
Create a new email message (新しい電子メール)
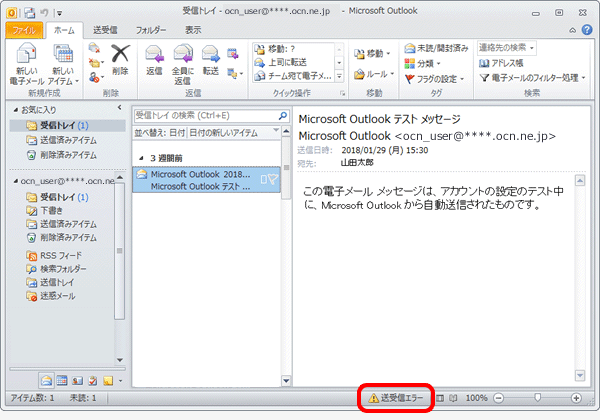26,64
